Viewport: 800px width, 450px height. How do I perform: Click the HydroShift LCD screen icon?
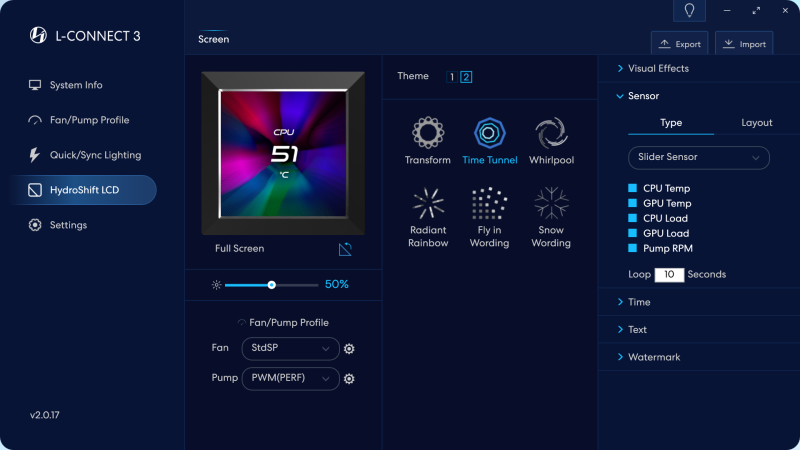pyautogui.click(x=35, y=190)
